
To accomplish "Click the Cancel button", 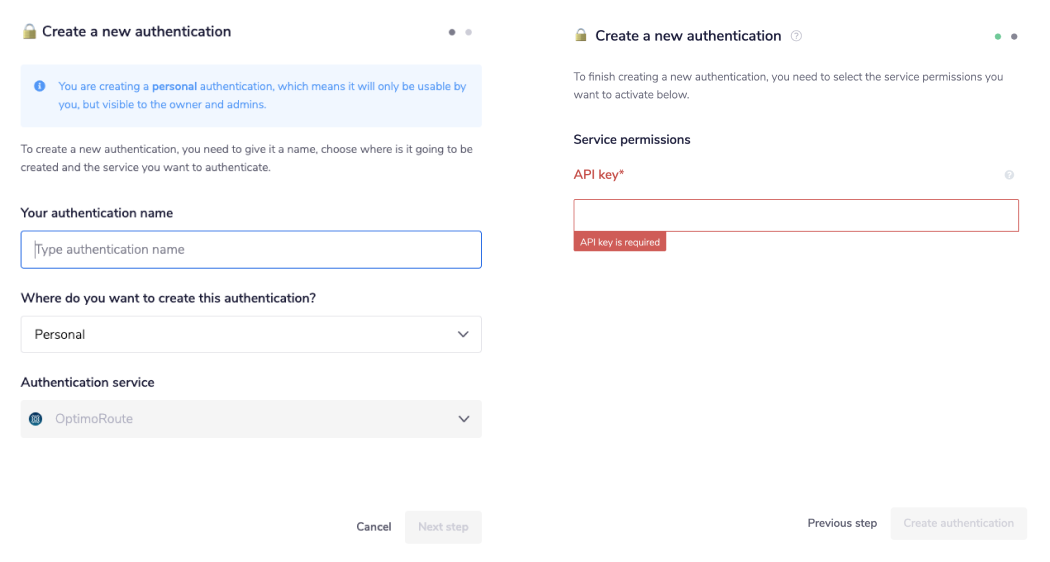I will pyautogui.click(x=374, y=527).
